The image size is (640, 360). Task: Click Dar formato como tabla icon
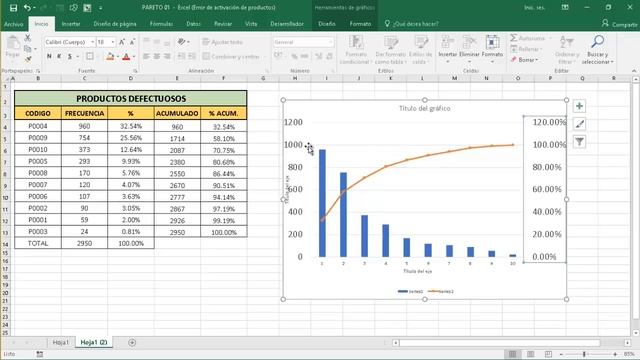391,49
